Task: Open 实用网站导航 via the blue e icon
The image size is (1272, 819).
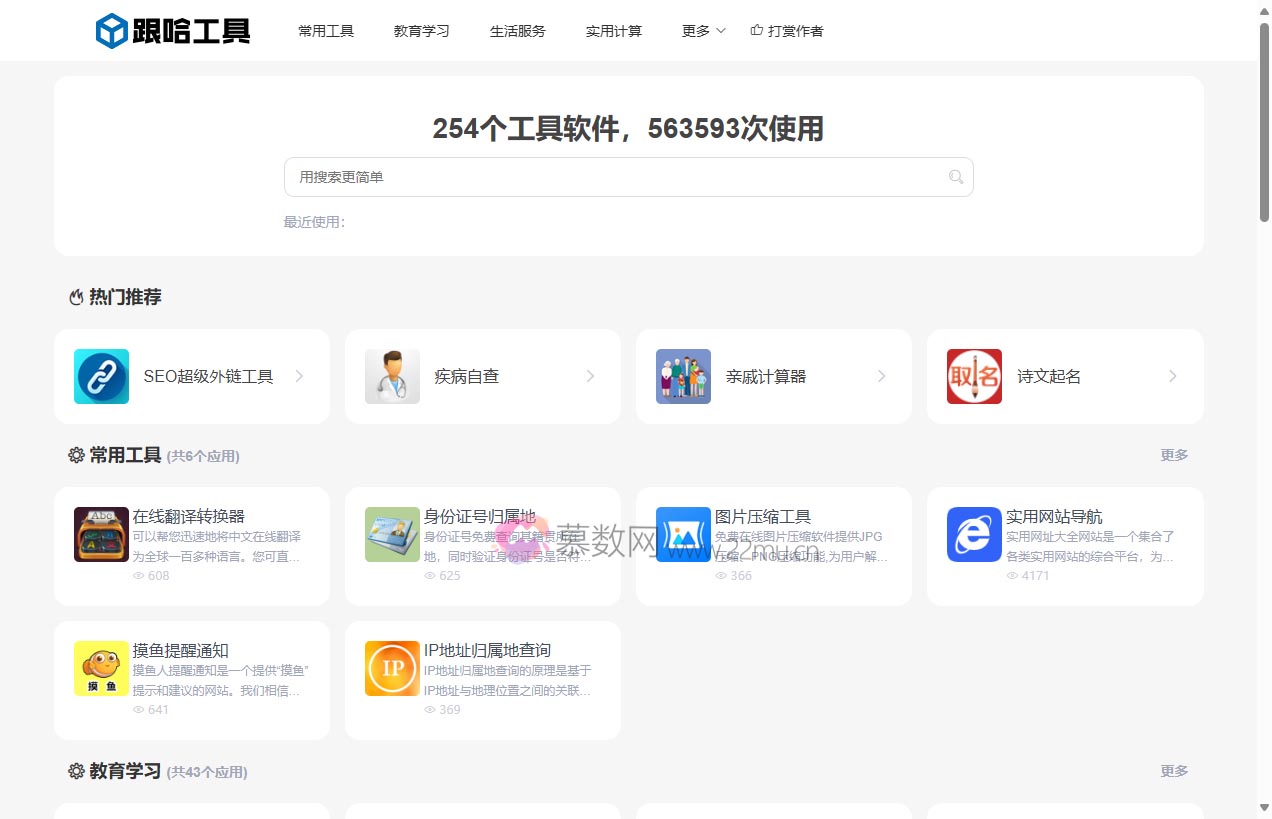Action: click(x=974, y=534)
